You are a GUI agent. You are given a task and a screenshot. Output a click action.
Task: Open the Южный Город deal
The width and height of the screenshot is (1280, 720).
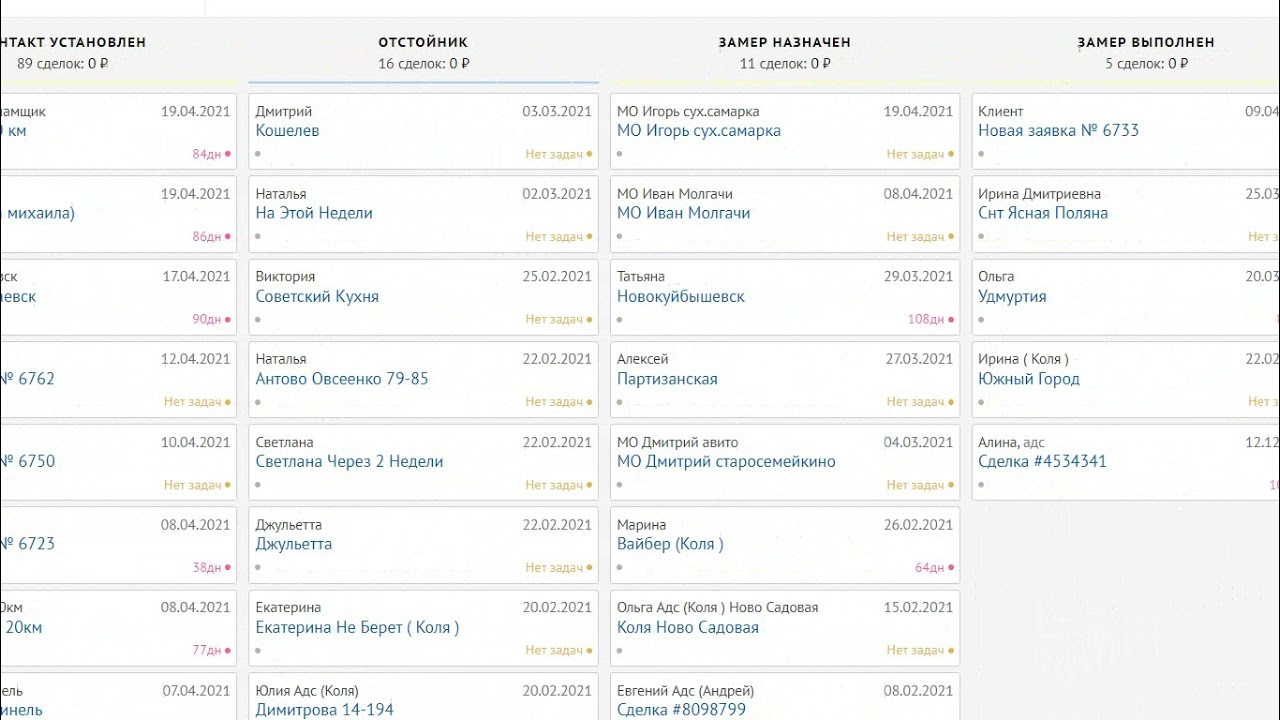[x=1028, y=379]
